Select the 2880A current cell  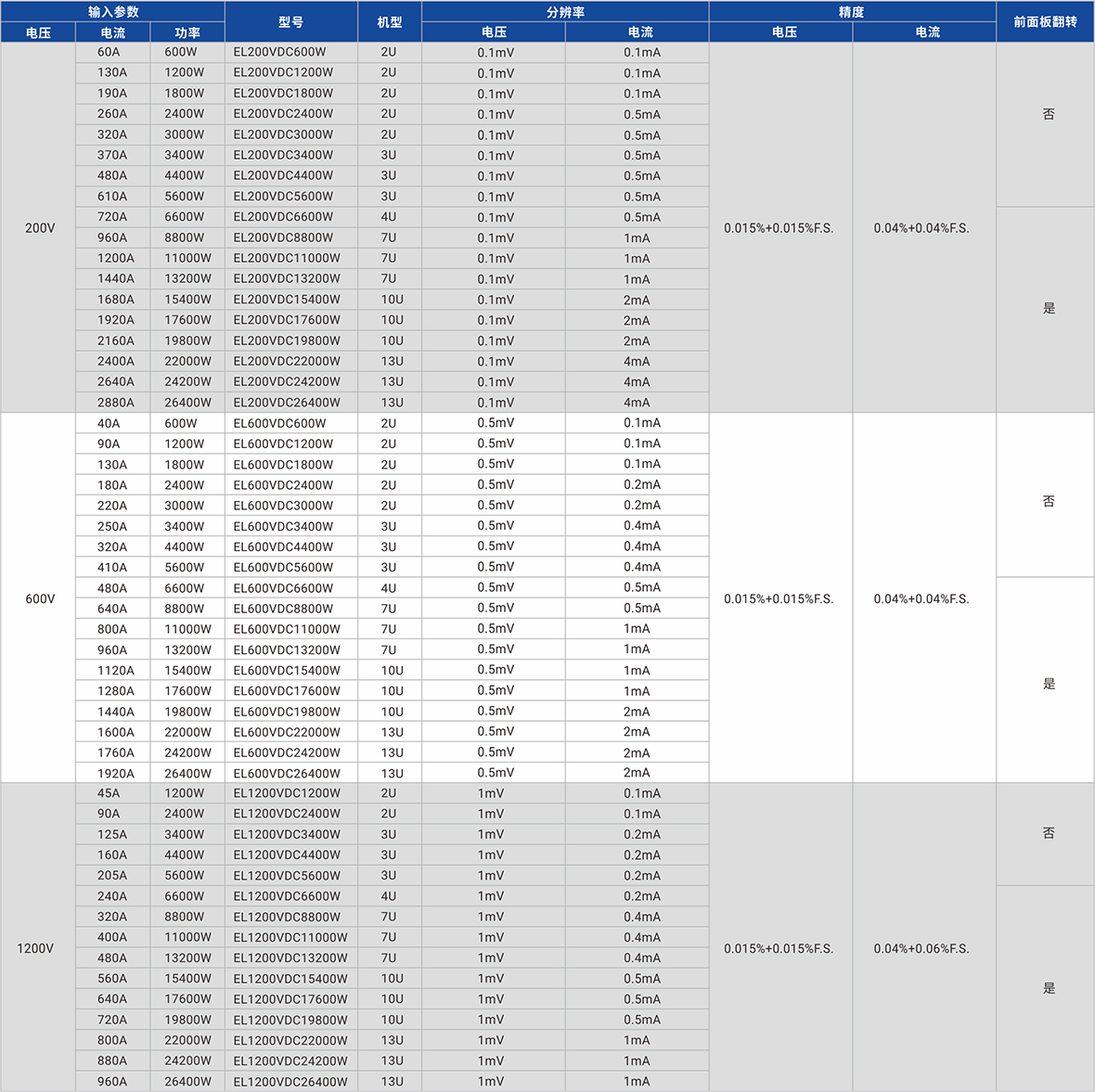pos(116,403)
